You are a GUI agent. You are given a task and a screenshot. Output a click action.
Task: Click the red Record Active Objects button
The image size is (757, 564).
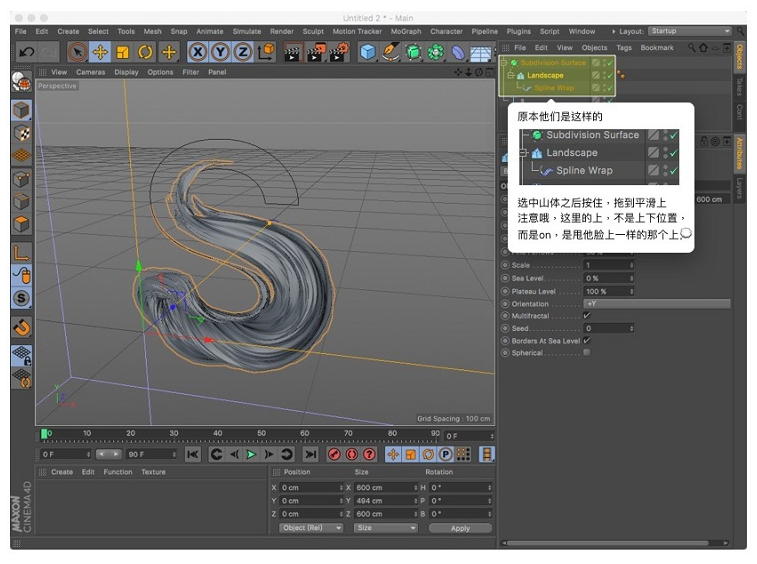pyautogui.click(x=335, y=454)
